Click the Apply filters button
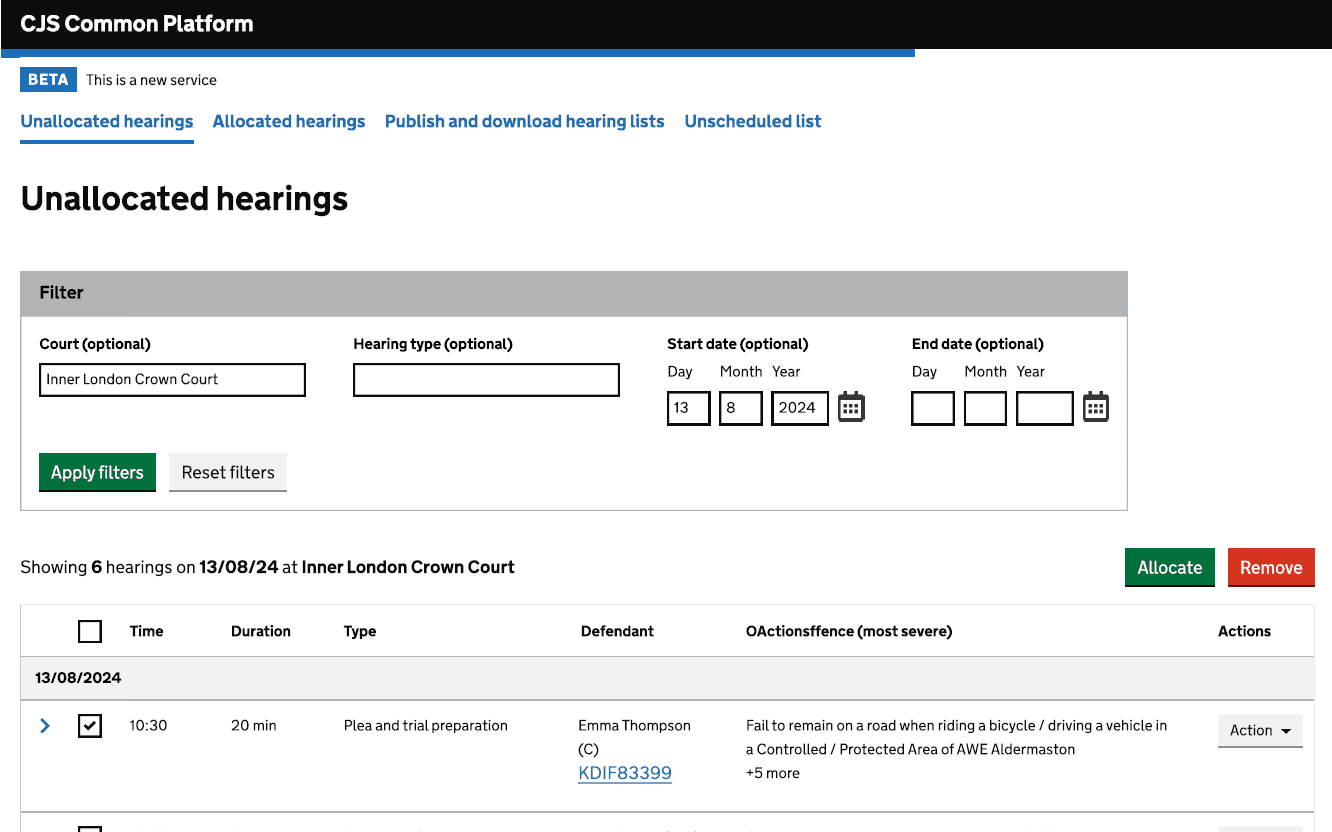The height and width of the screenshot is (832, 1332). click(97, 472)
